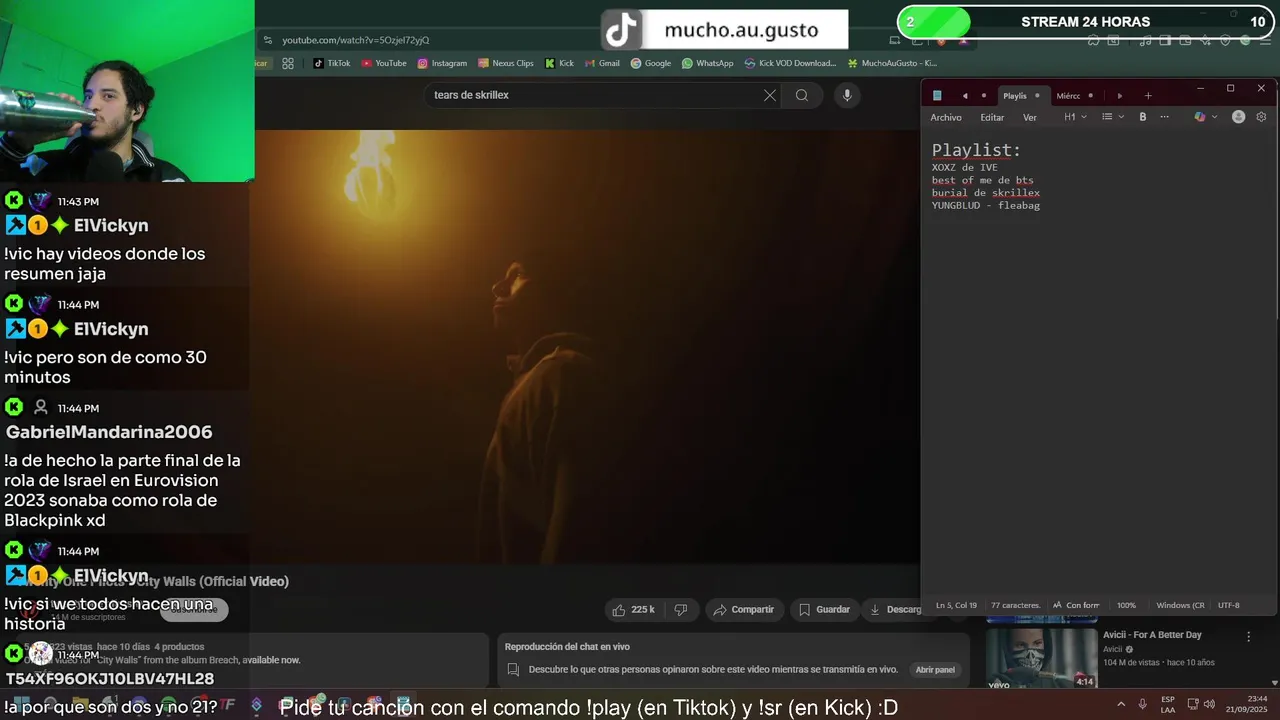Open the taskbar clock showing 23:44
Image resolution: width=1280 pixels, height=720 pixels.
(x=1245, y=704)
